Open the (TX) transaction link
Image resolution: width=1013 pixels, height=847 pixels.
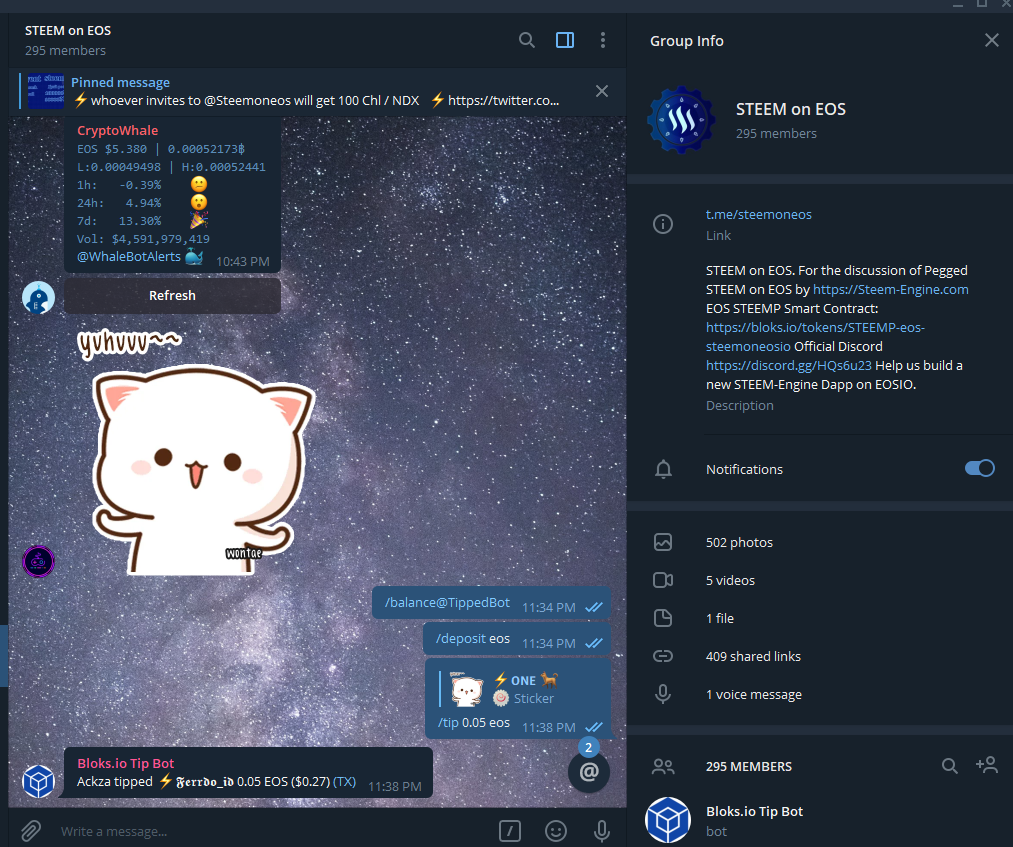pyautogui.click(x=344, y=782)
